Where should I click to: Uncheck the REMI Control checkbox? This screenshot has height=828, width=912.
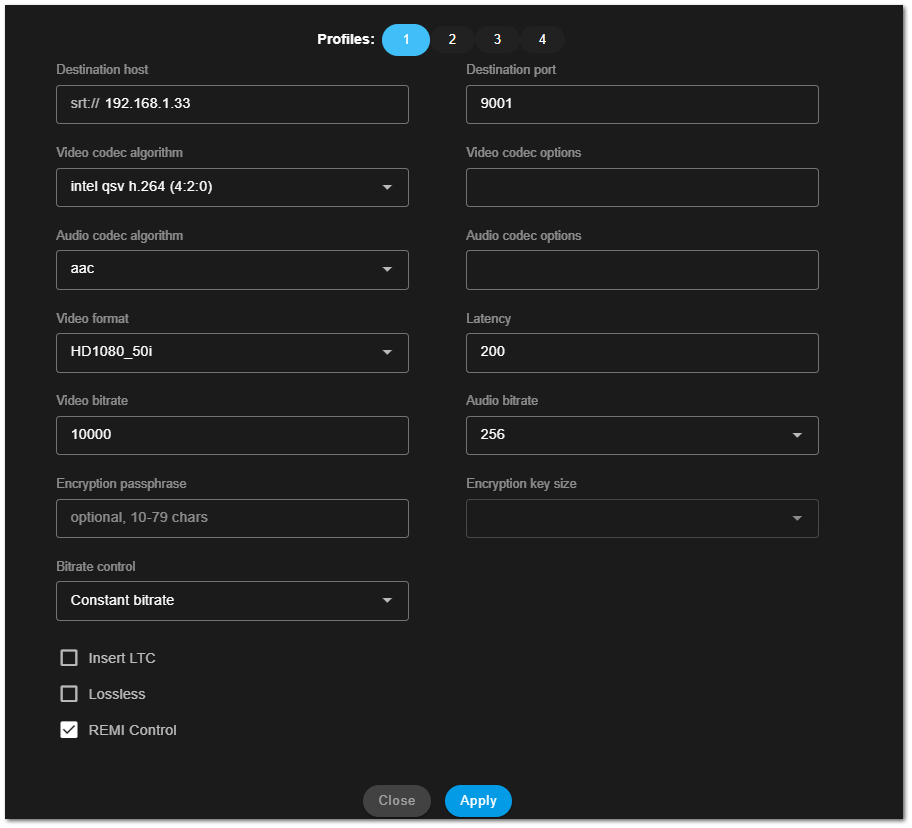click(69, 730)
